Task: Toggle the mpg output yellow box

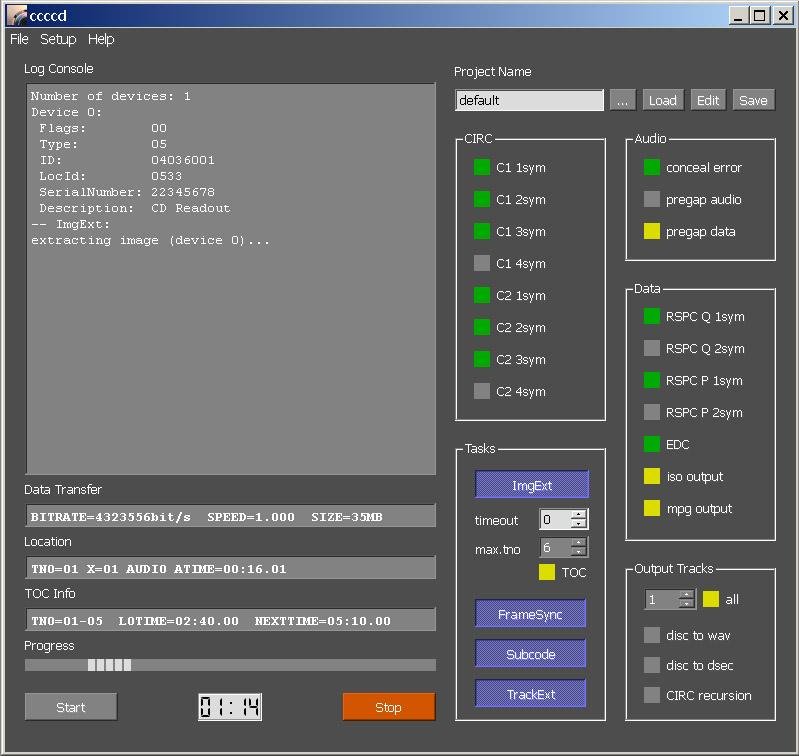Action: tap(651, 508)
